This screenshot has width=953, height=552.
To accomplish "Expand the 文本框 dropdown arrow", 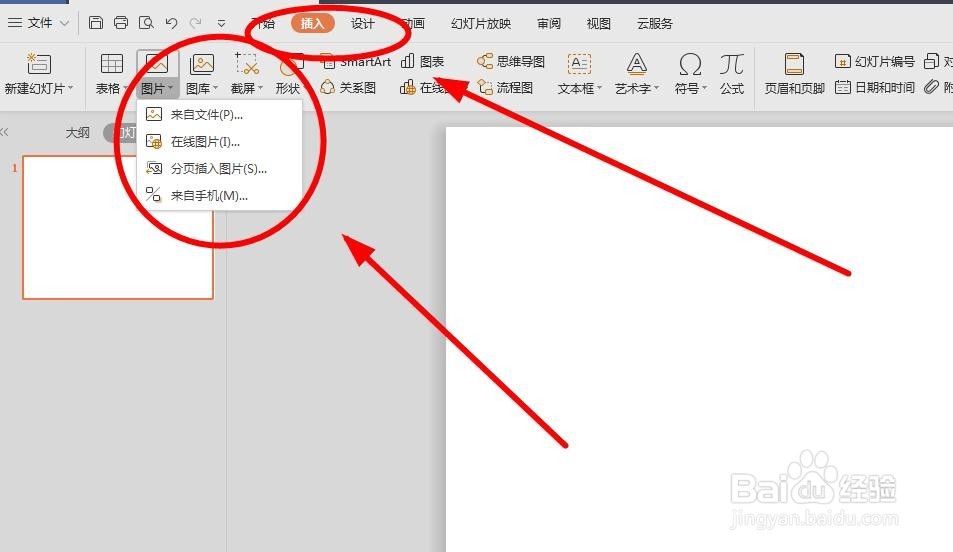I will 599,88.
